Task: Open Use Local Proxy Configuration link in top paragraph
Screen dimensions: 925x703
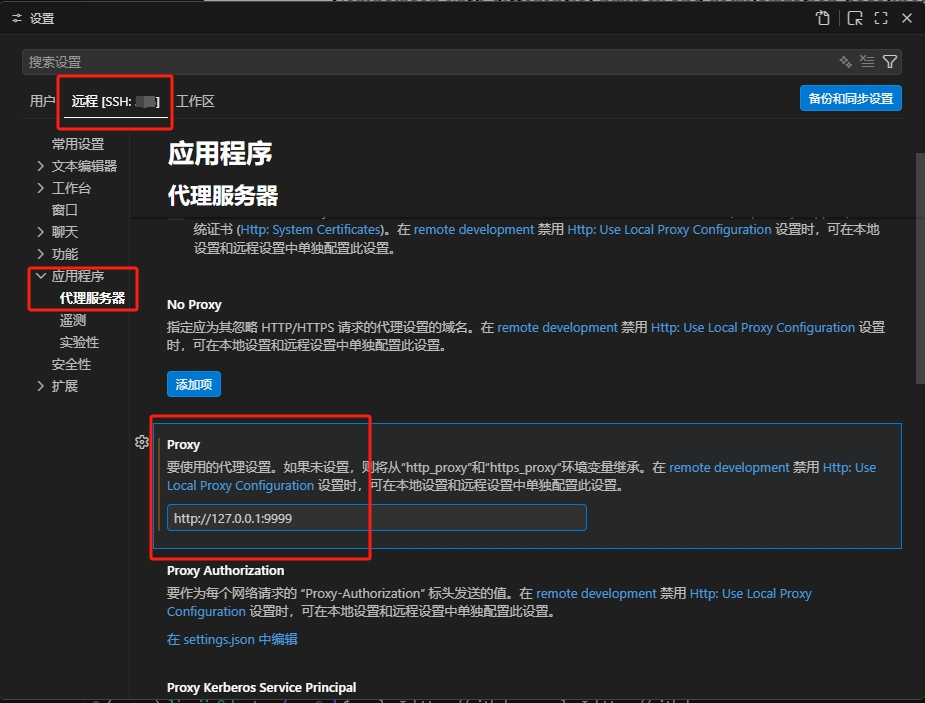Action: click(669, 229)
